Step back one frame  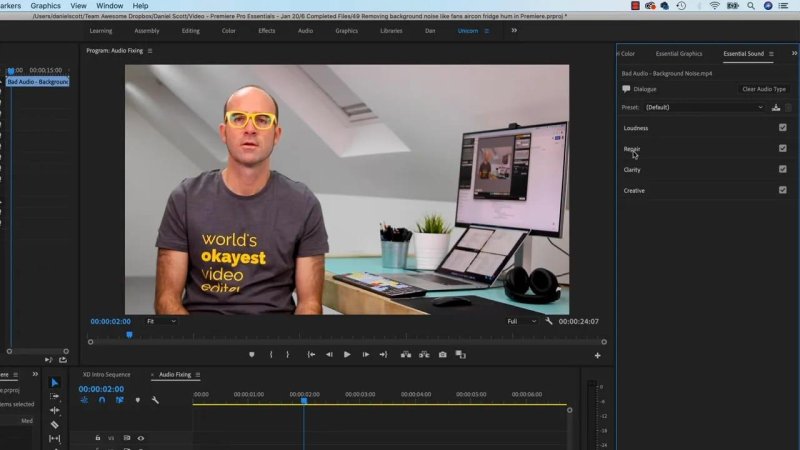(x=329, y=355)
